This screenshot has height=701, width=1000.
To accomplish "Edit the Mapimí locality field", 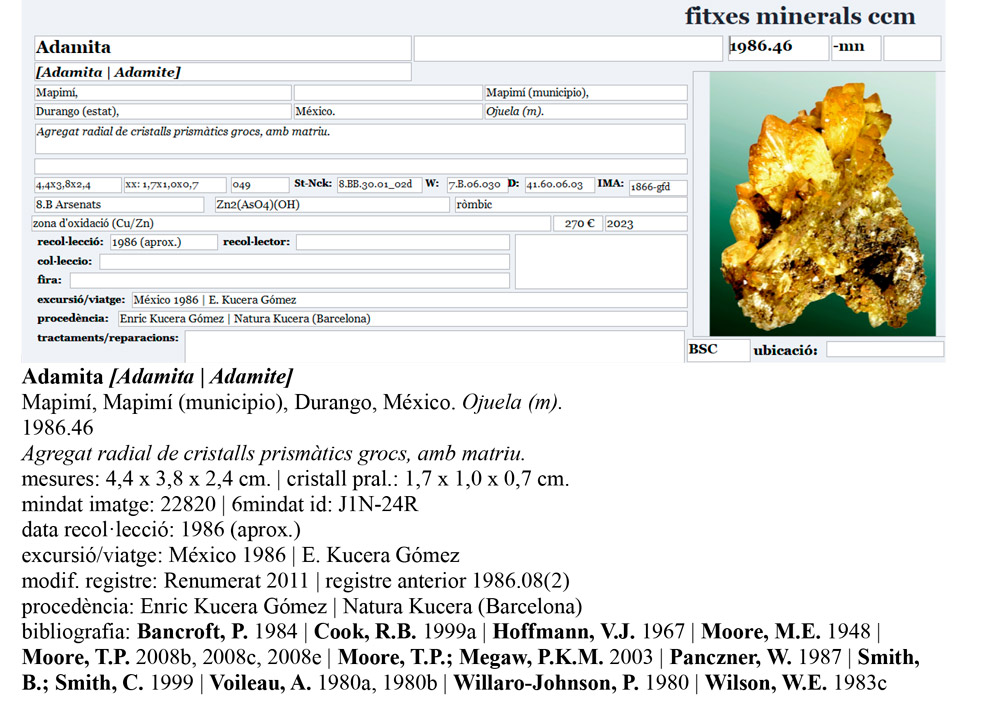I will 160,92.
